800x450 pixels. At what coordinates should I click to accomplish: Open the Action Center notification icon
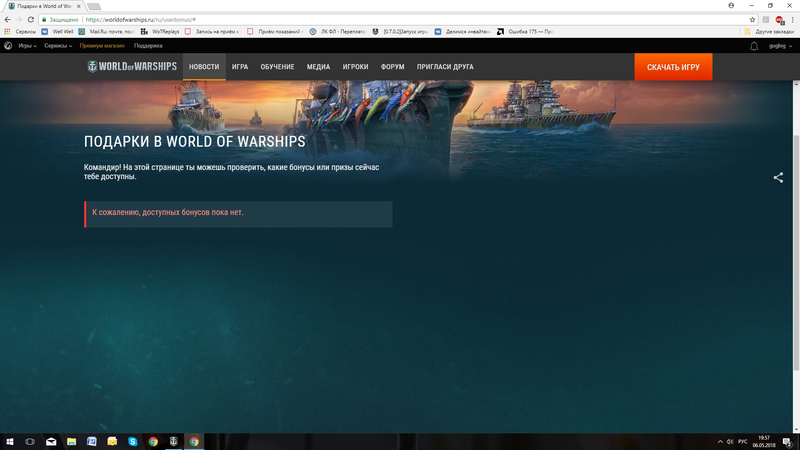click(788, 442)
